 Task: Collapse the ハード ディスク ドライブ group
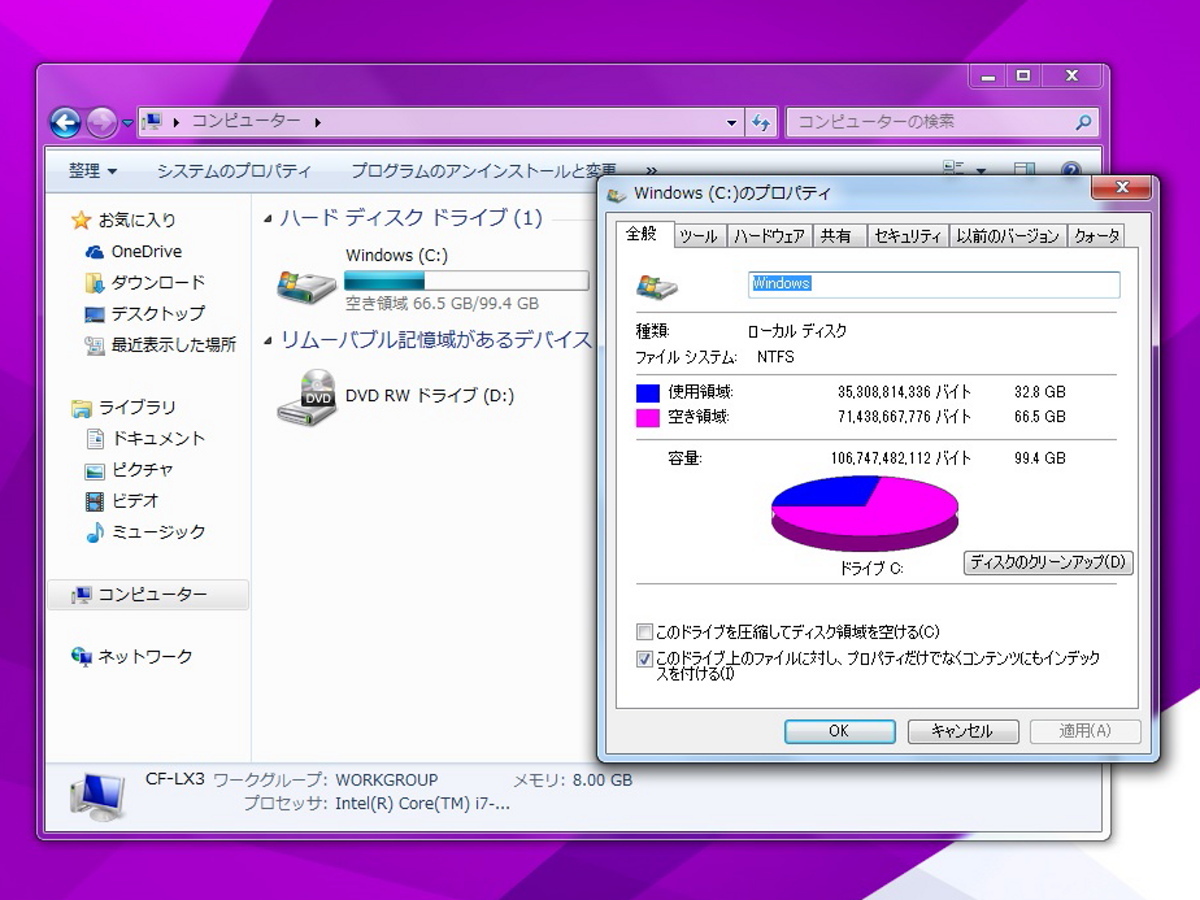point(268,218)
